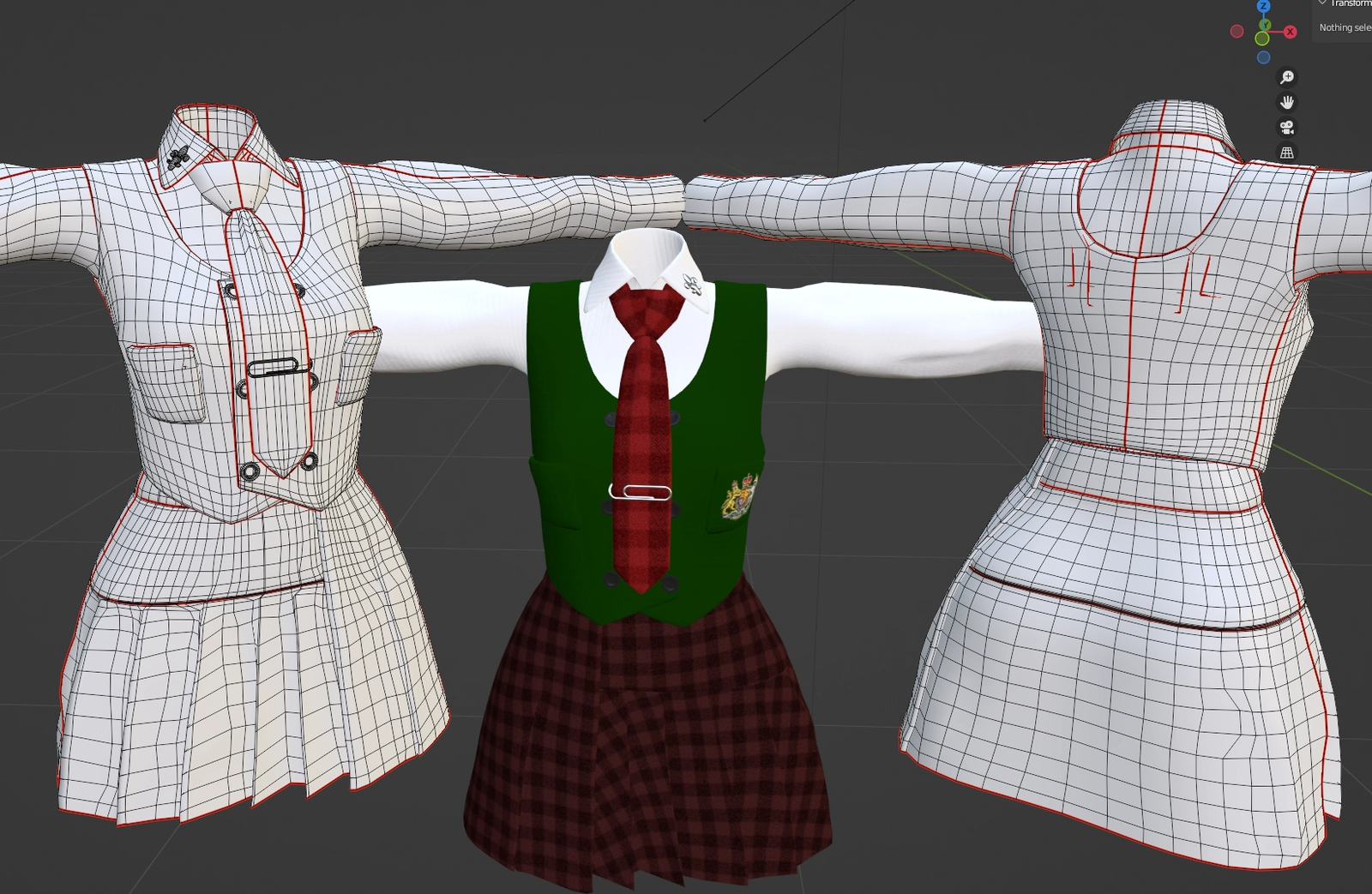Toggle camera view with the camera icon
This screenshot has height=894, width=1372.
pyautogui.click(x=1287, y=128)
